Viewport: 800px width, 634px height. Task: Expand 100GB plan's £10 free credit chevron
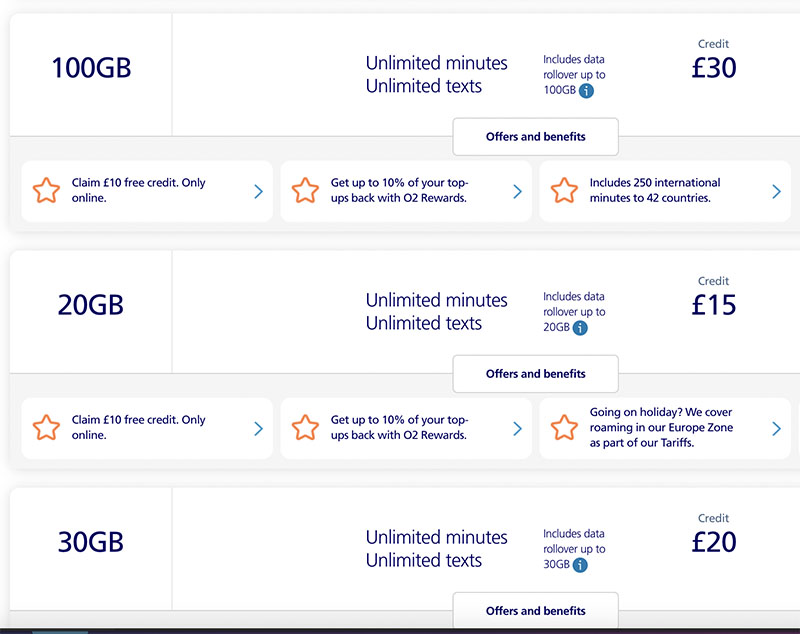[x=258, y=191]
